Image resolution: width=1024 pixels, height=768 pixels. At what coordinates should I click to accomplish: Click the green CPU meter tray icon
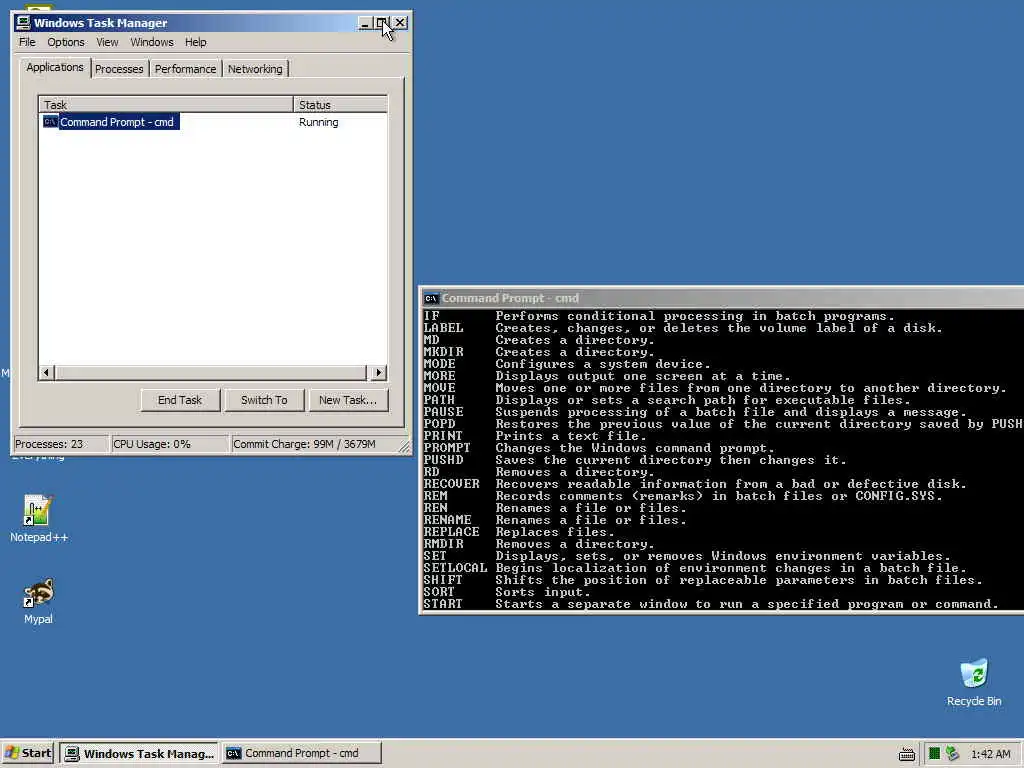pos(935,754)
